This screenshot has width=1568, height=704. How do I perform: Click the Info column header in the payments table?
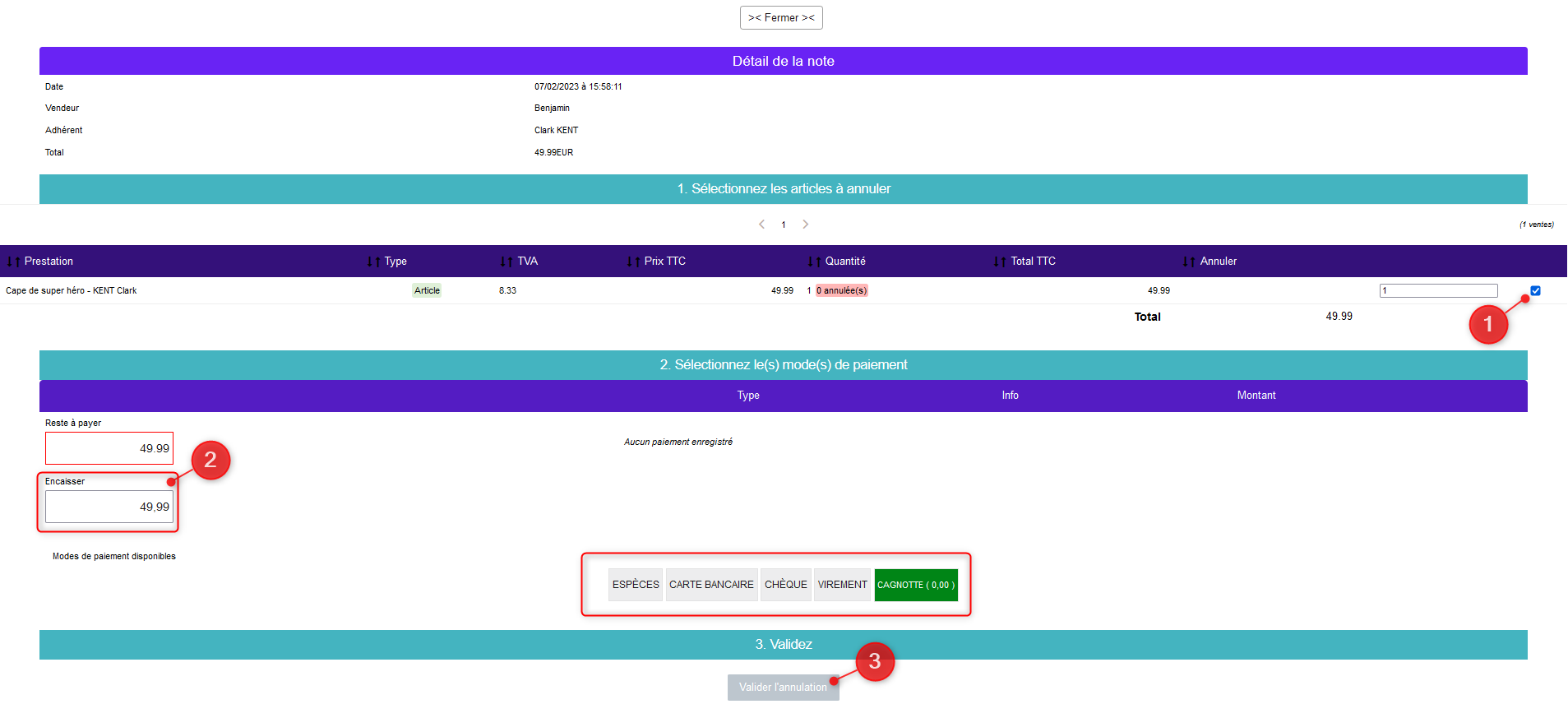click(x=1011, y=396)
